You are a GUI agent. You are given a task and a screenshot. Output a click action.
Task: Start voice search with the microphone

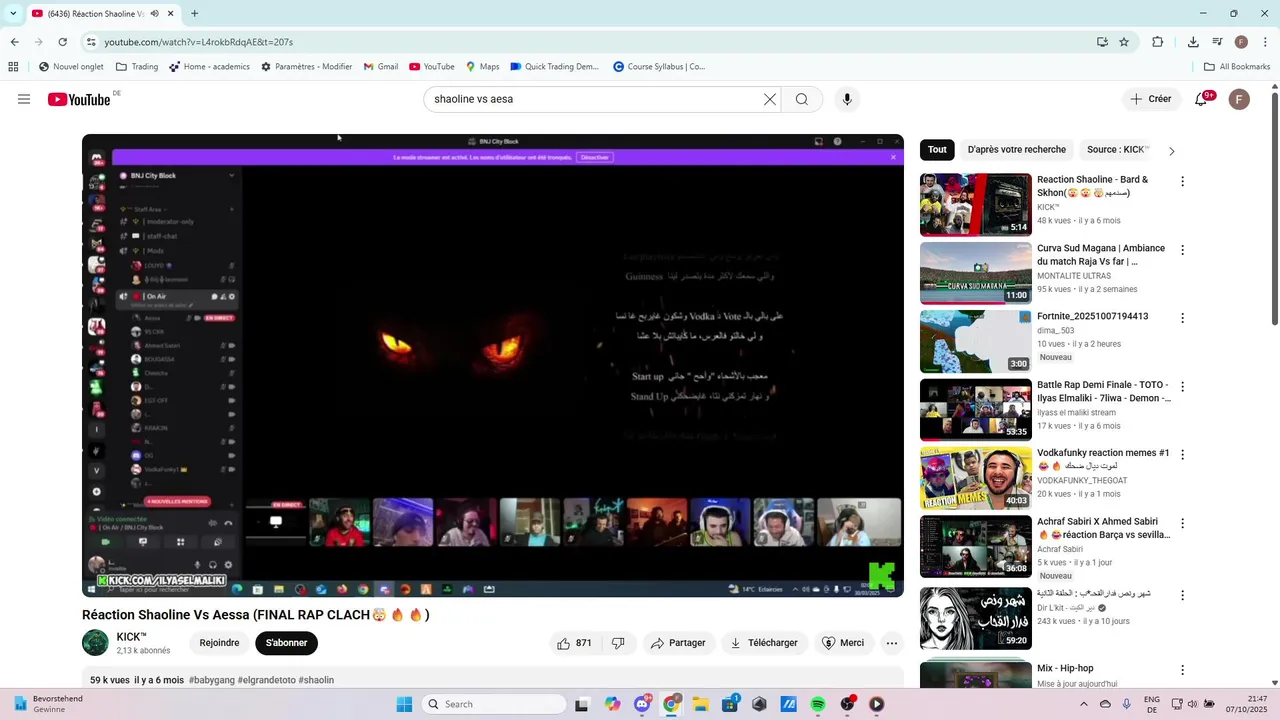[x=847, y=99]
